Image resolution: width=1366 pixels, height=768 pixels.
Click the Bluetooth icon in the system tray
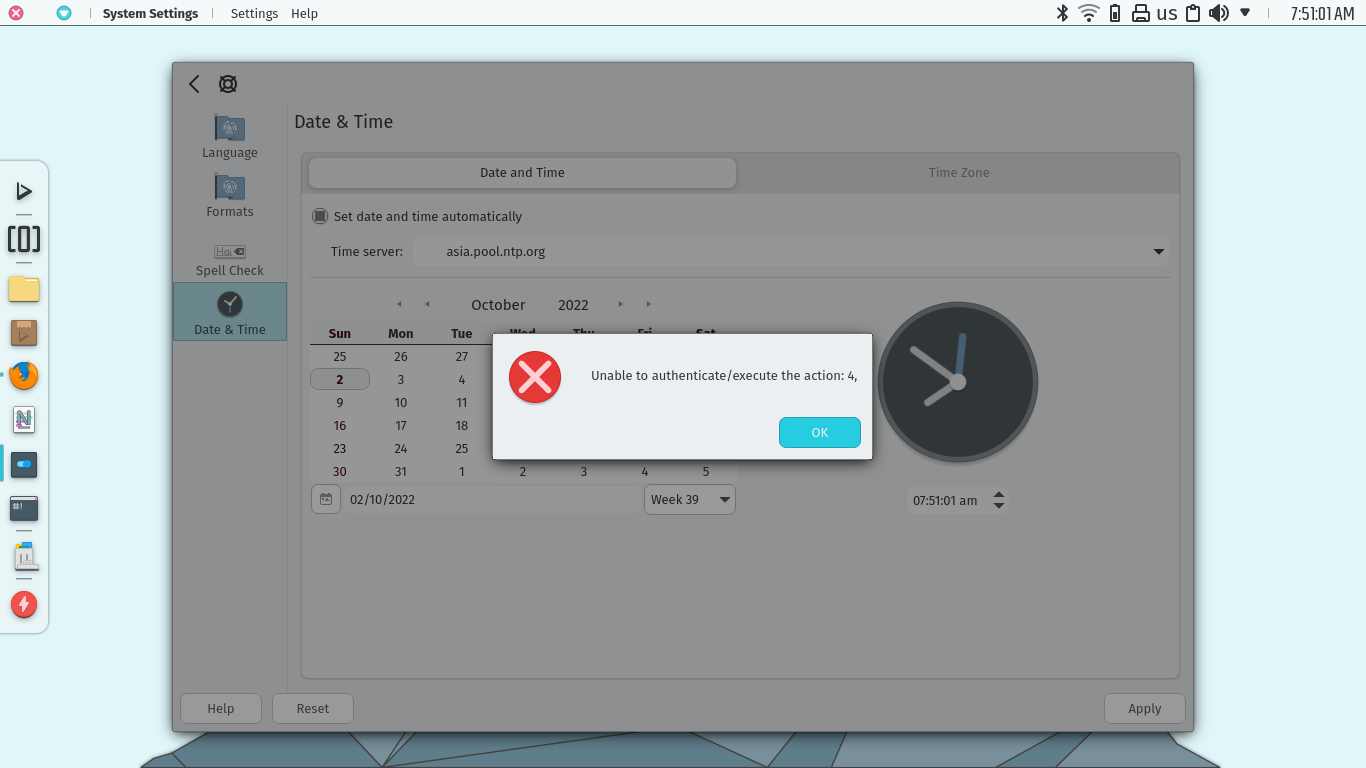coord(1062,13)
